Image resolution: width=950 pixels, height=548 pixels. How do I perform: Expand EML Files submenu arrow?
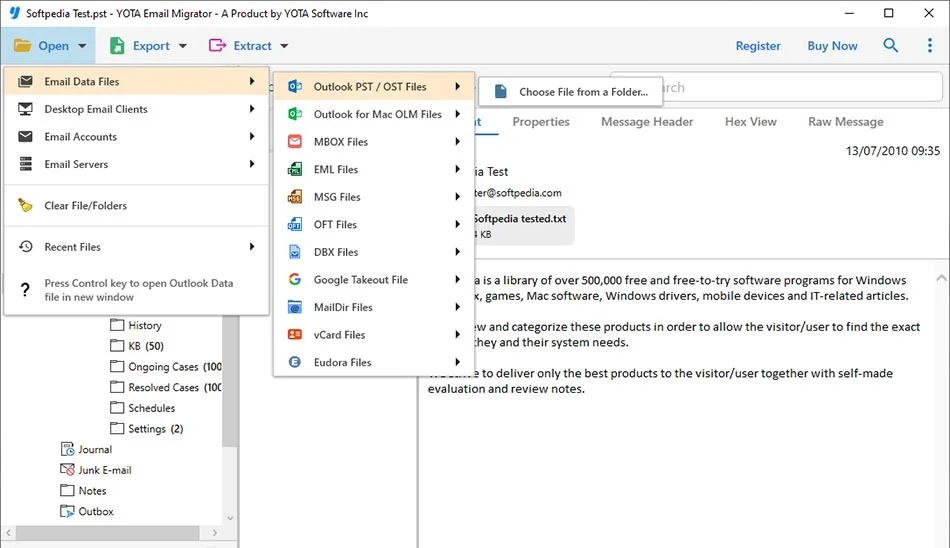tap(457, 169)
